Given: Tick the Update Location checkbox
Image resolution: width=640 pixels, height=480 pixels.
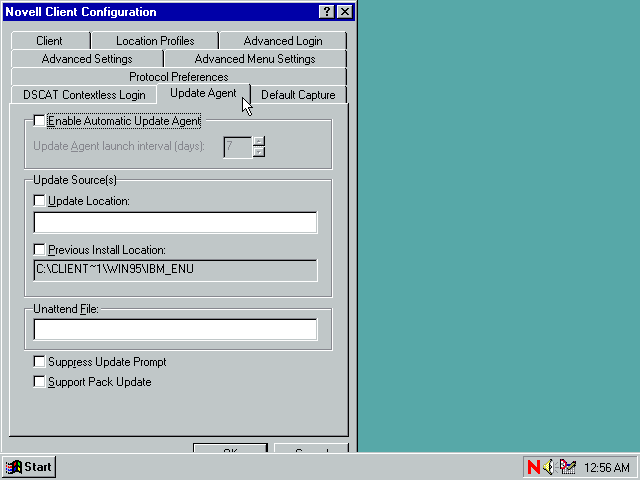Looking at the screenshot, I should click(39, 200).
